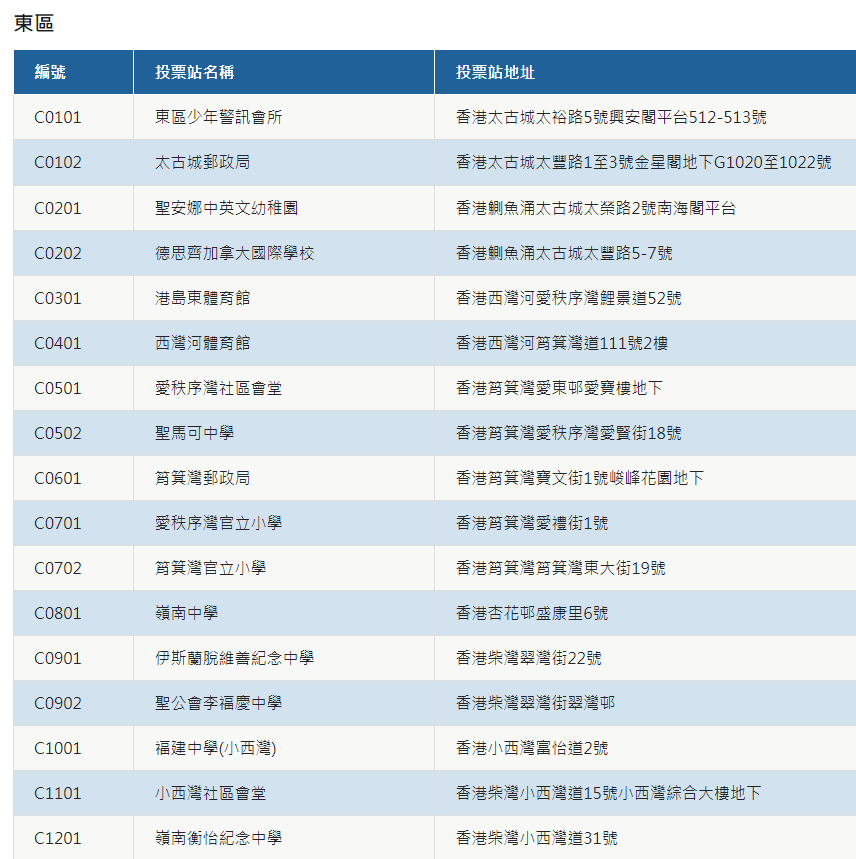Click the C0202 code cell
This screenshot has height=859, width=856.
point(58,253)
